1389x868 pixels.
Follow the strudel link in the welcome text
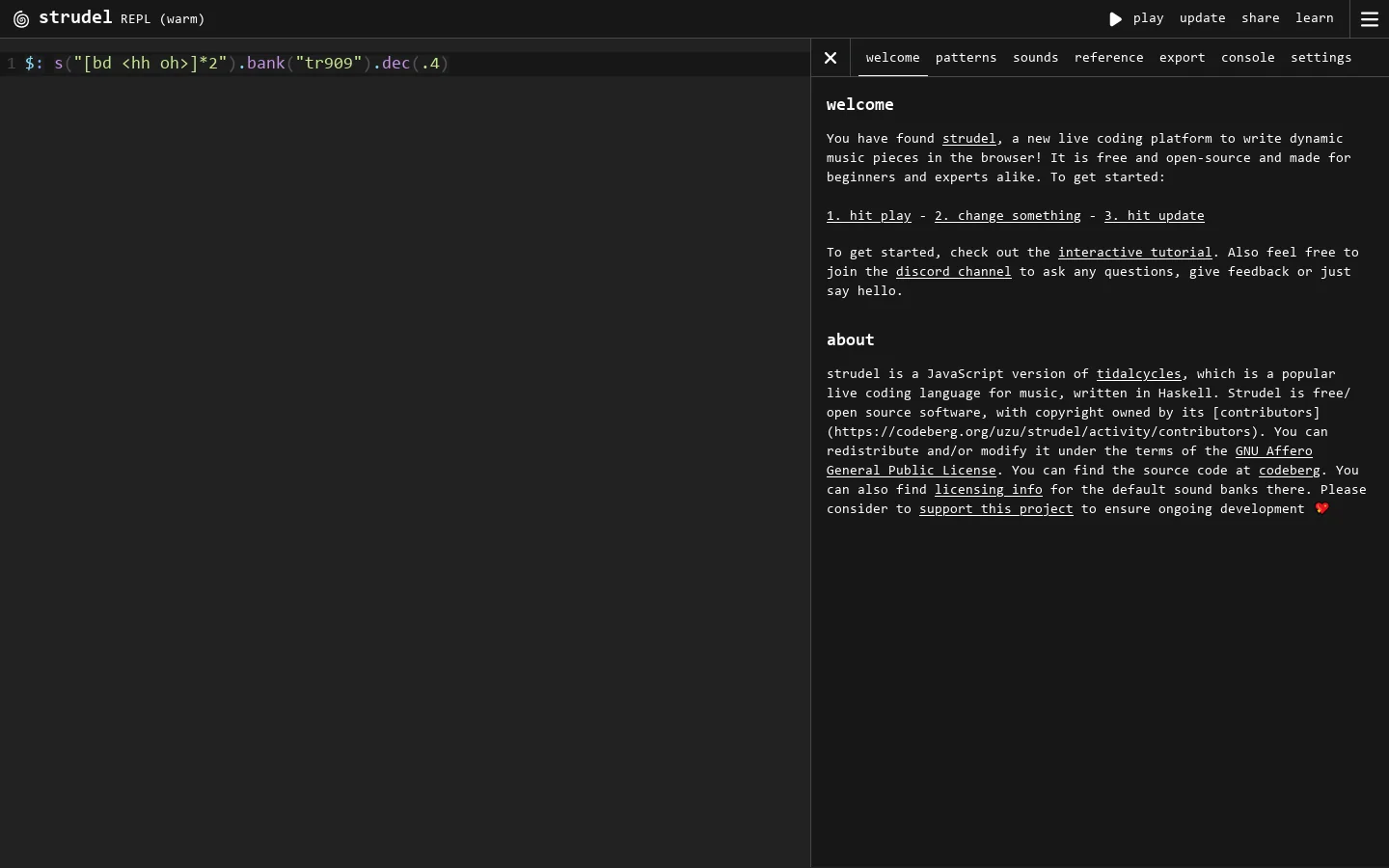tap(969, 139)
